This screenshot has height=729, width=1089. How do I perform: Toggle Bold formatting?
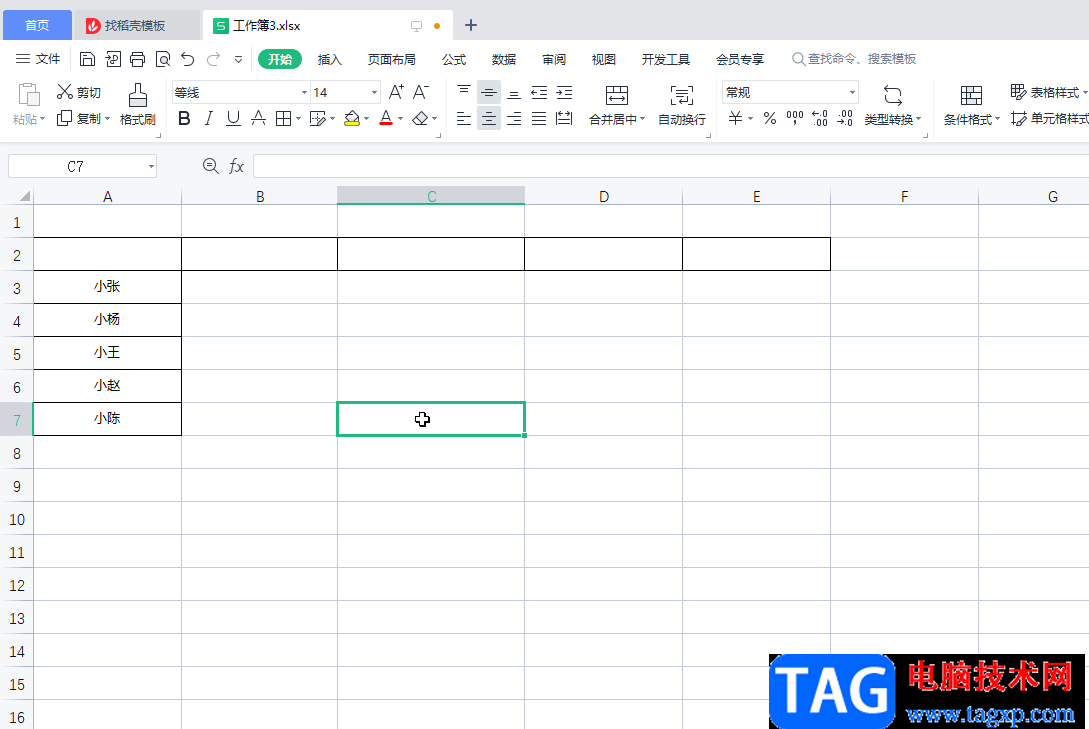(x=184, y=119)
